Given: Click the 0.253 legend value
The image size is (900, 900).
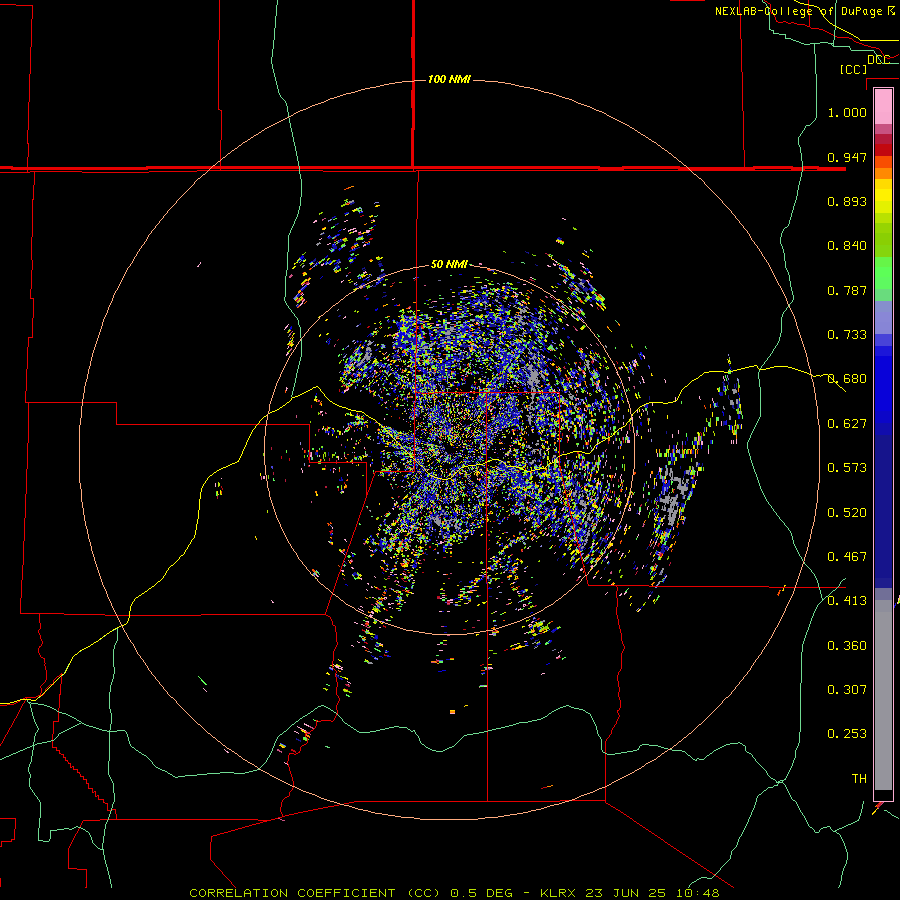Looking at the screenshot, I should [x=847, y=734].
